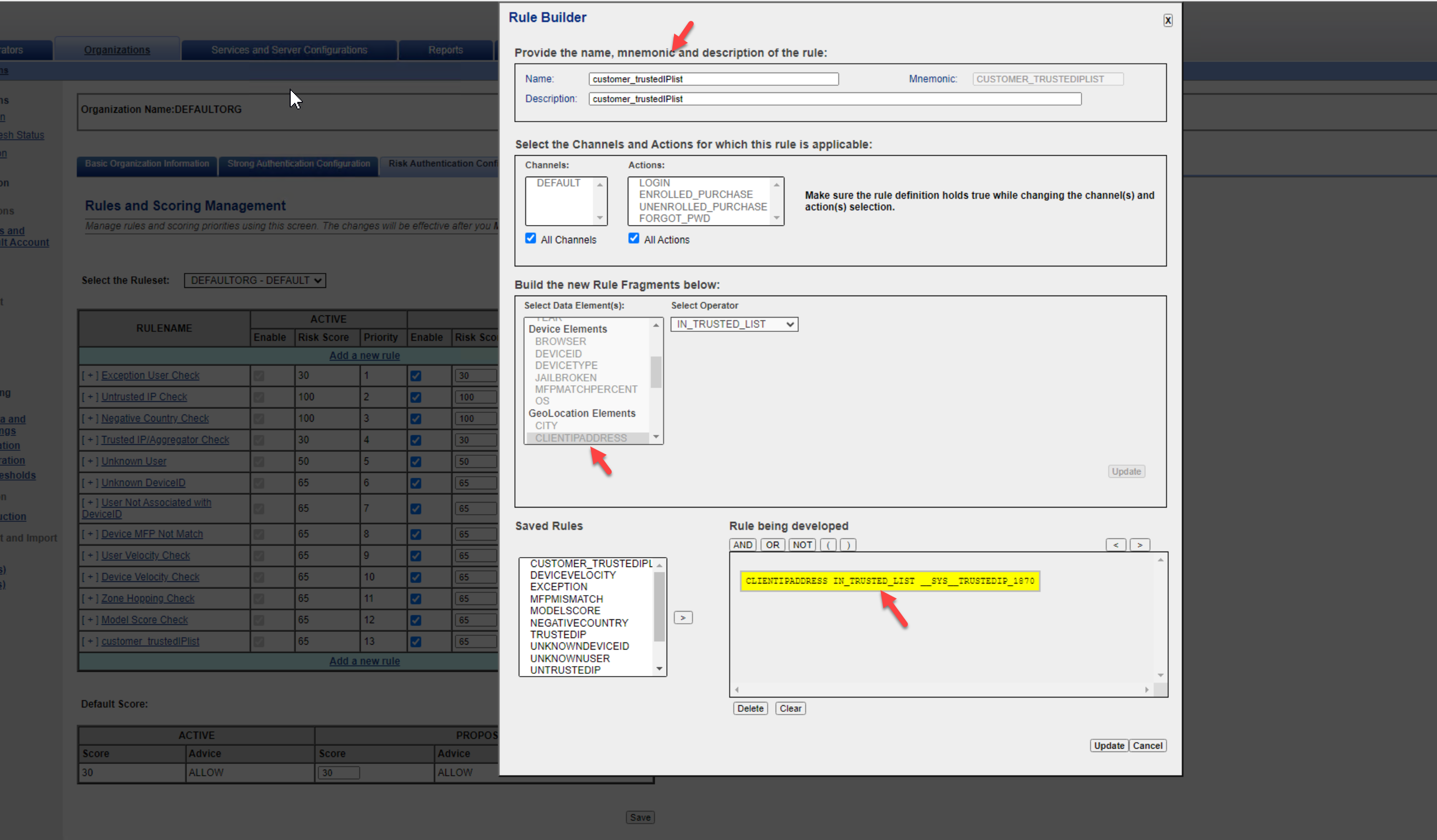1437x840 pixels.
Task: Open the DEFAULTORG - DEFAULT ruleset dropdown
Action: tap(255, 281)
